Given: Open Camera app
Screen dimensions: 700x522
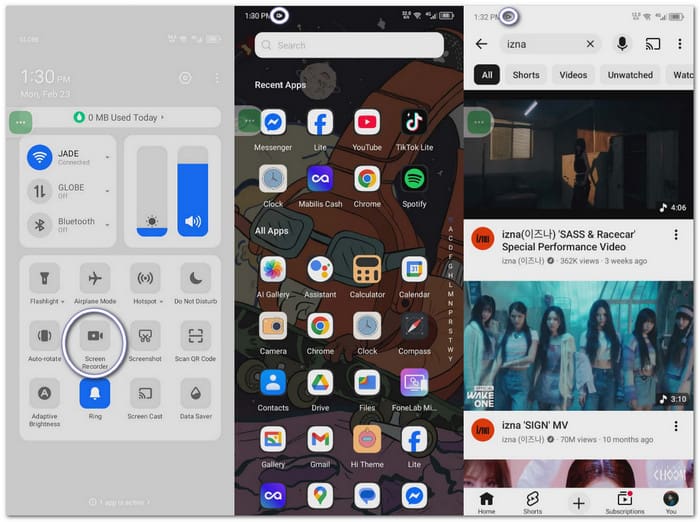Looking at the screenshot, I should pyautogui.click(x=273, y=326).
